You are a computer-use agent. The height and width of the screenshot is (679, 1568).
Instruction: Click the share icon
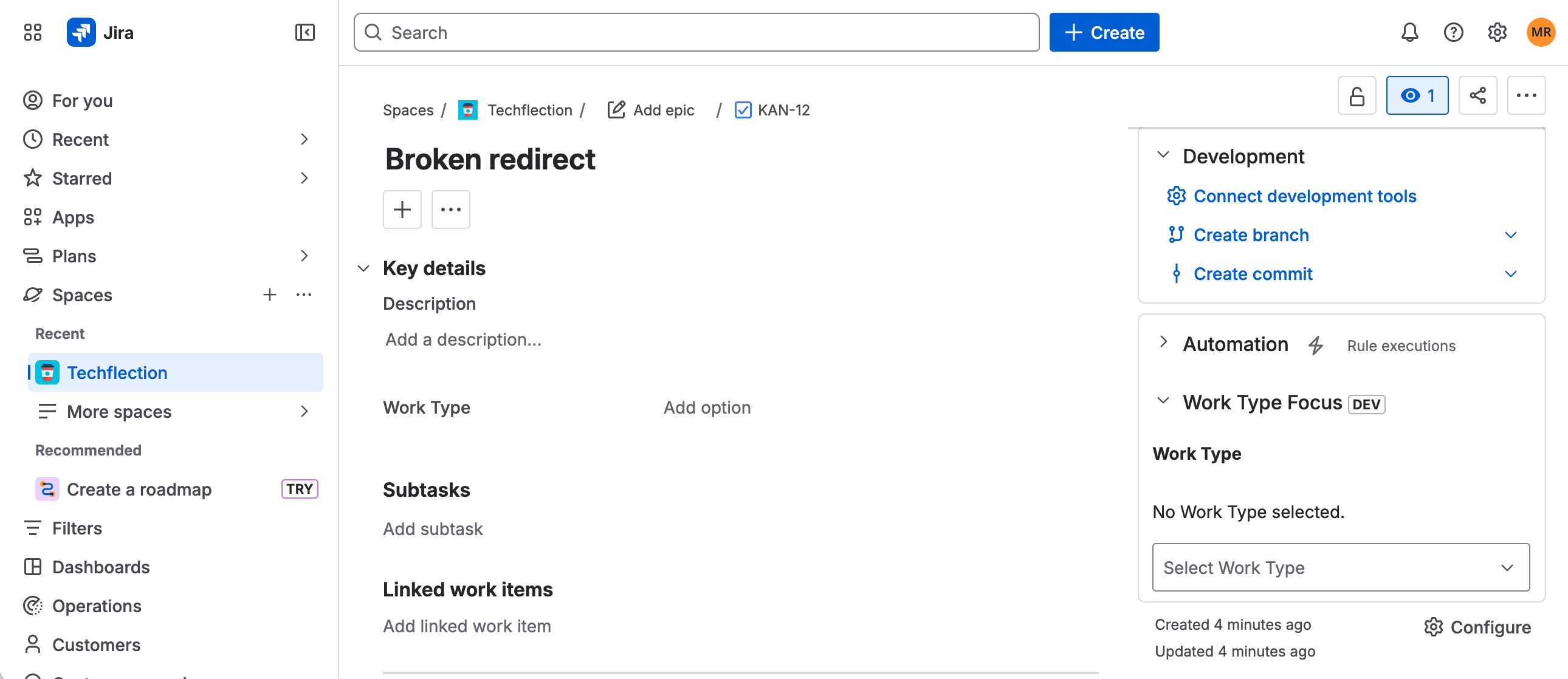click(x=1477, y=95)
